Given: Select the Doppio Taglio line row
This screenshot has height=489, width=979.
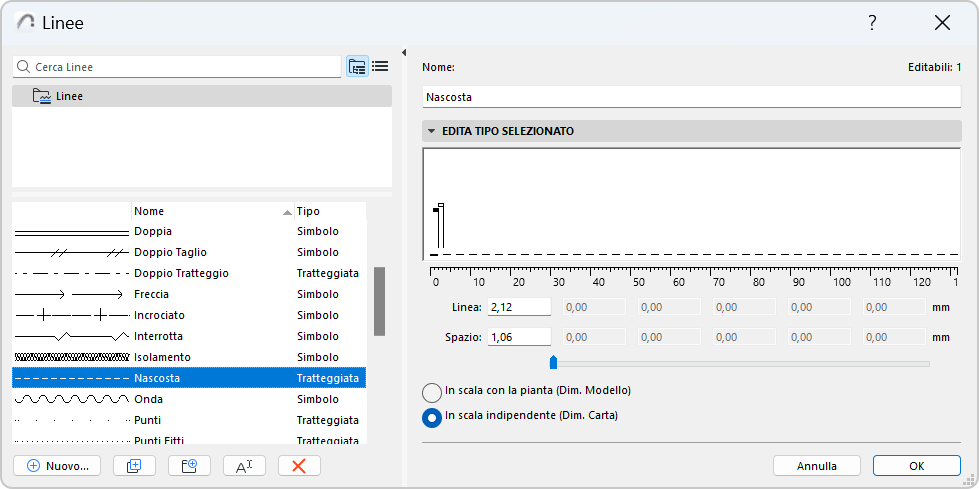Looking at the screenshot, I should coord(189,252).
